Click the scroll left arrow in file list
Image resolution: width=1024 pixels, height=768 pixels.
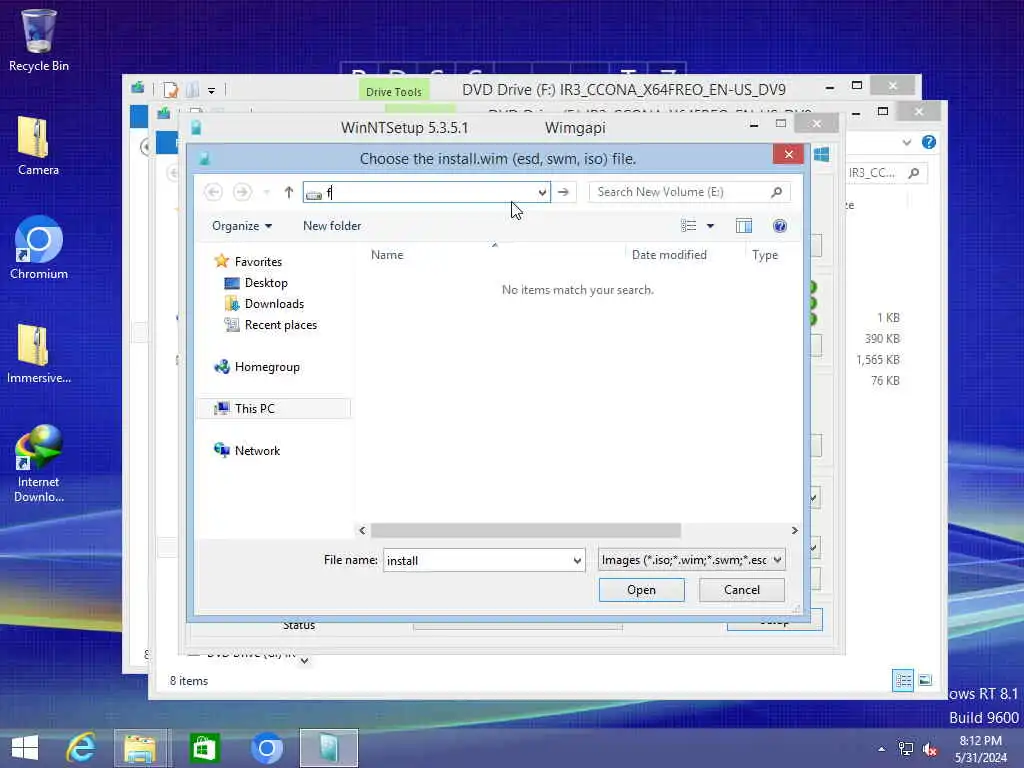click(362, 530)
